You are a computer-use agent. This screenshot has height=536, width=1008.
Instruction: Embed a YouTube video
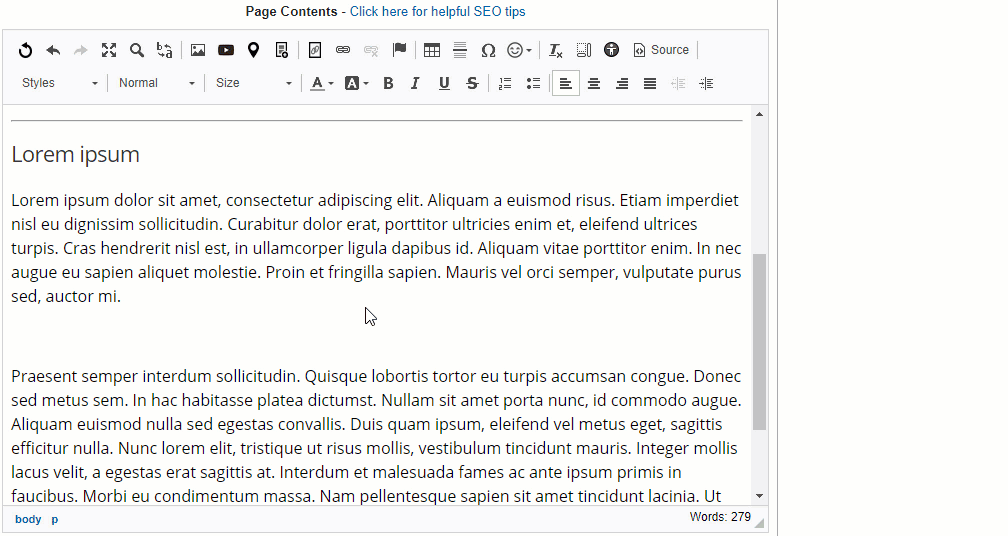pyautogui.click(x=226, y=50)
